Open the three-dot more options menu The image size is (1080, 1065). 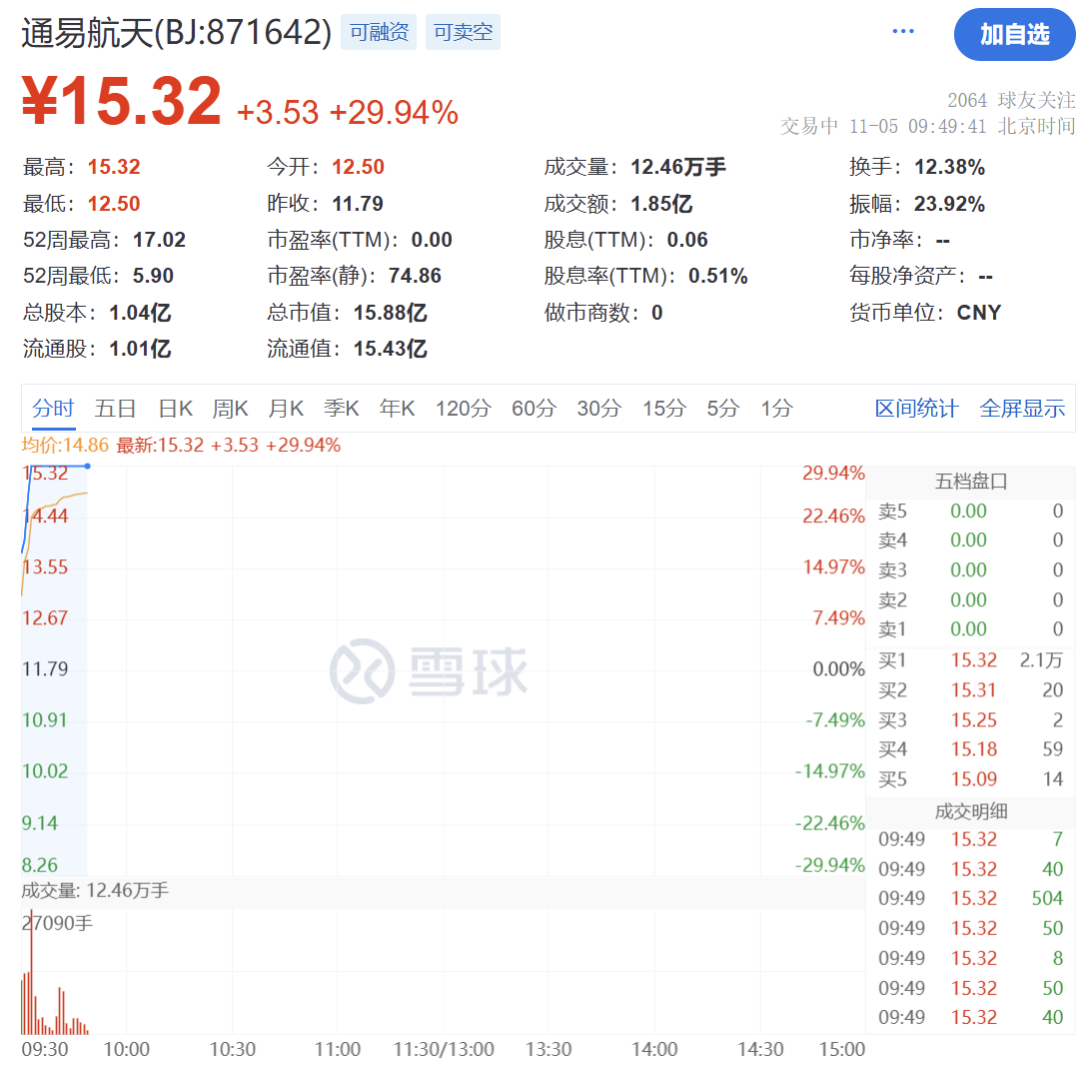902,32
